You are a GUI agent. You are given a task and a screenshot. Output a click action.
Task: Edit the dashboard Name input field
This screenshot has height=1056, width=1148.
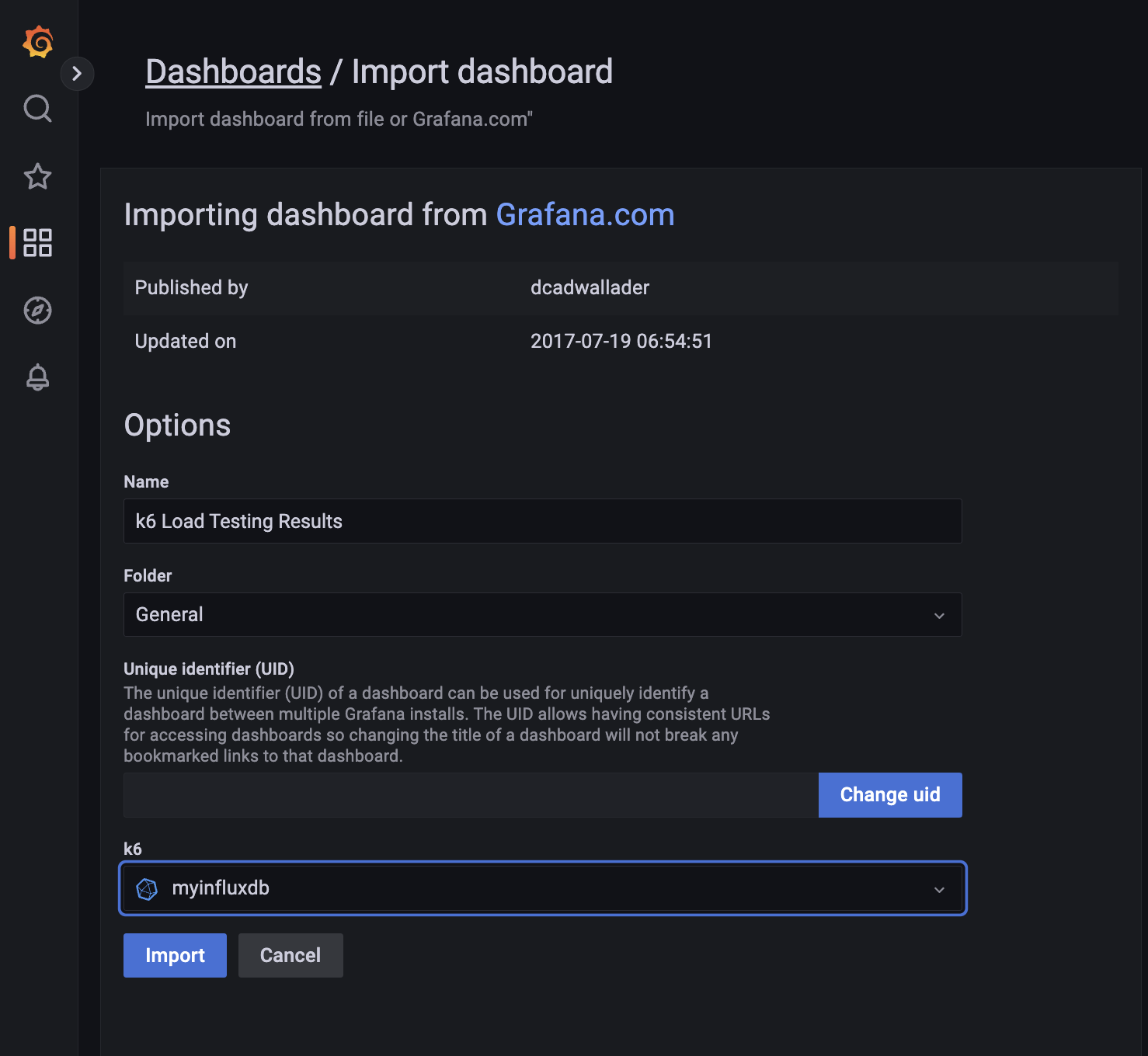pyautogui.click(x=542, y=521)
